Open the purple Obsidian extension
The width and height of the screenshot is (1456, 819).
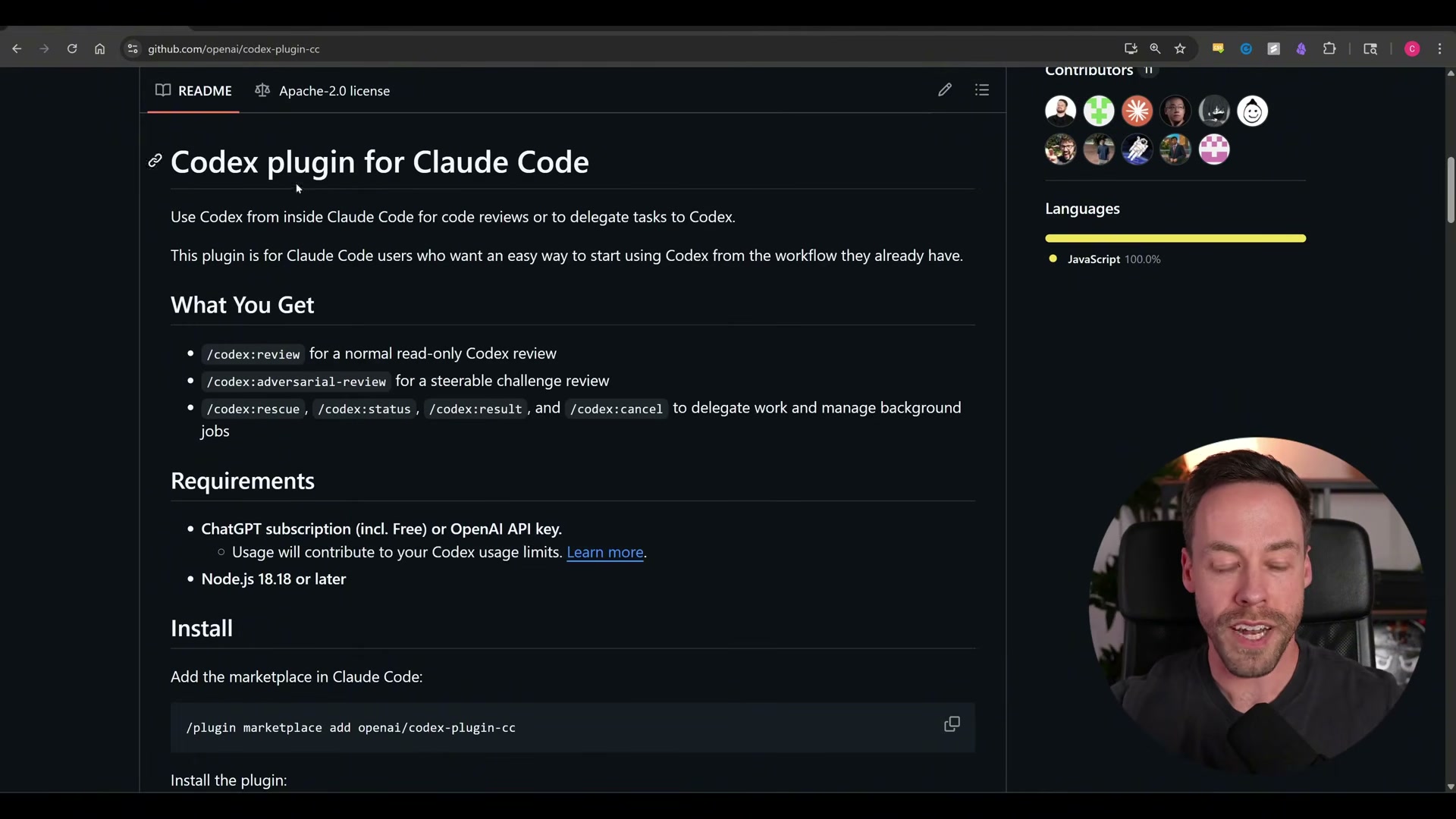(1301, 49)
